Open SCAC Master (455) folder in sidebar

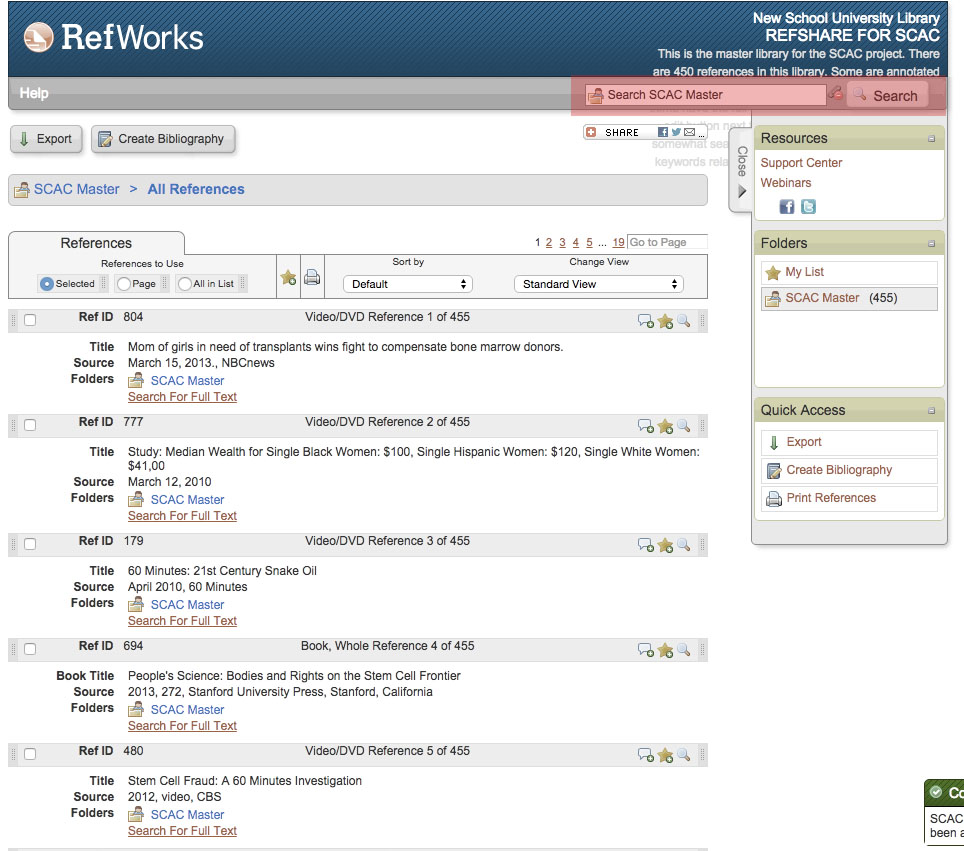pos(849,298)
